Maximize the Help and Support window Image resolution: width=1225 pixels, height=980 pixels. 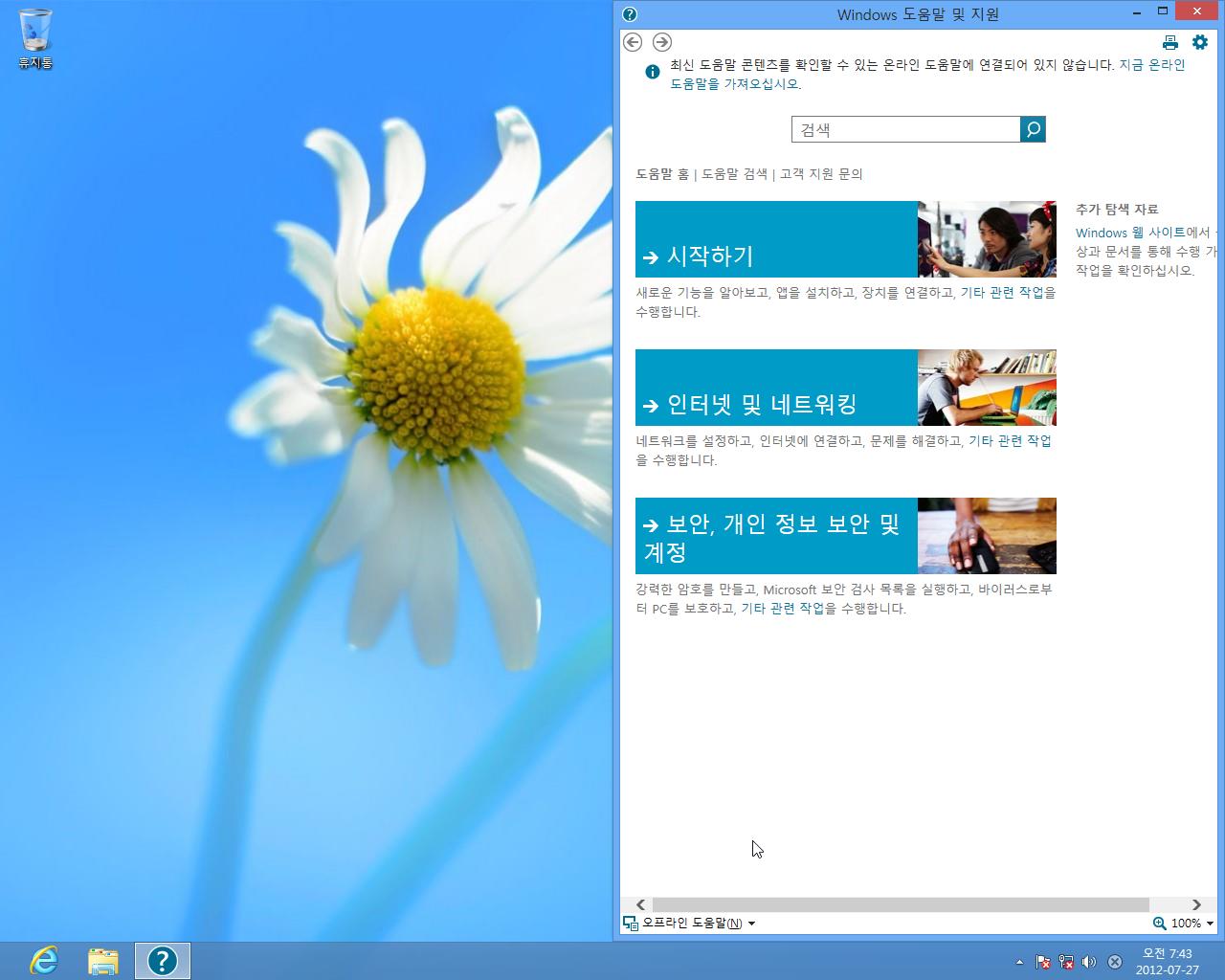tap(1163, 11)
